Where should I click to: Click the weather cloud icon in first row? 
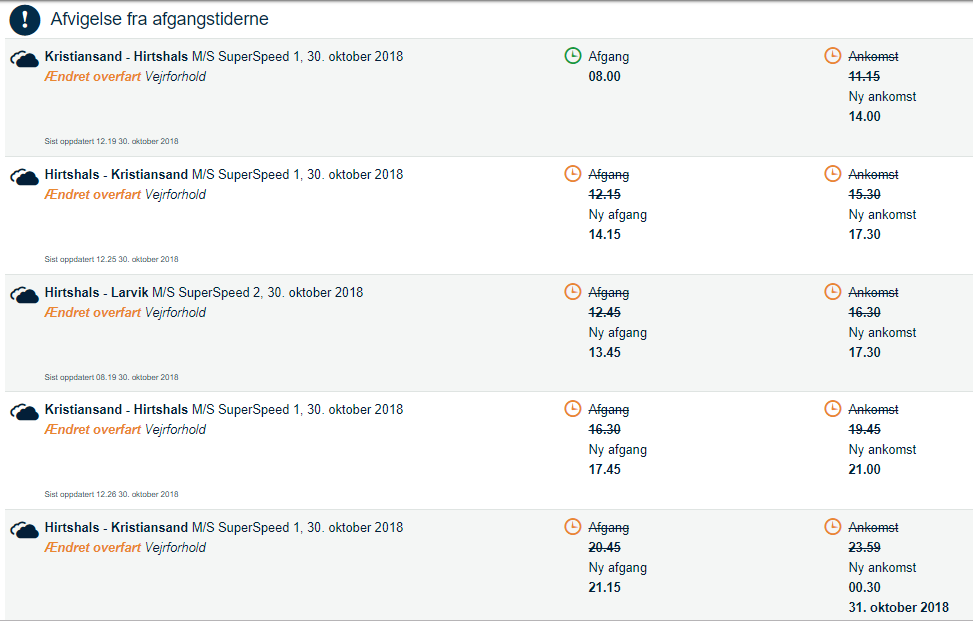click(x=25, y=60)
